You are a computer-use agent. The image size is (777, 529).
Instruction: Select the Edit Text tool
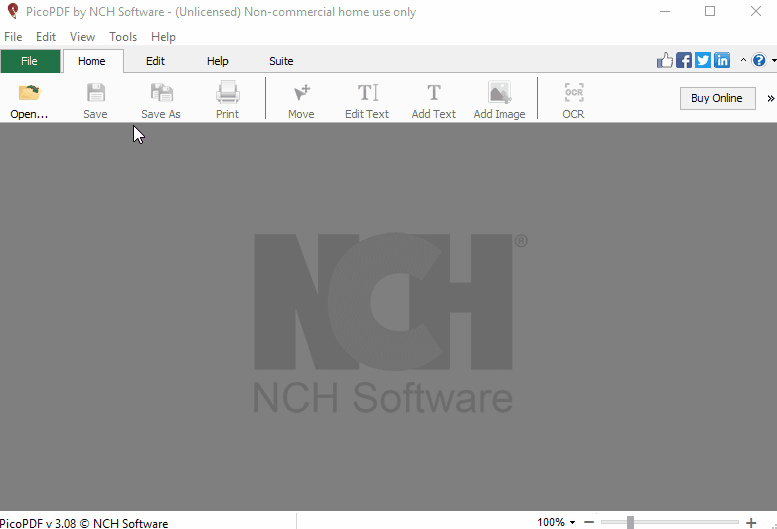367,101
